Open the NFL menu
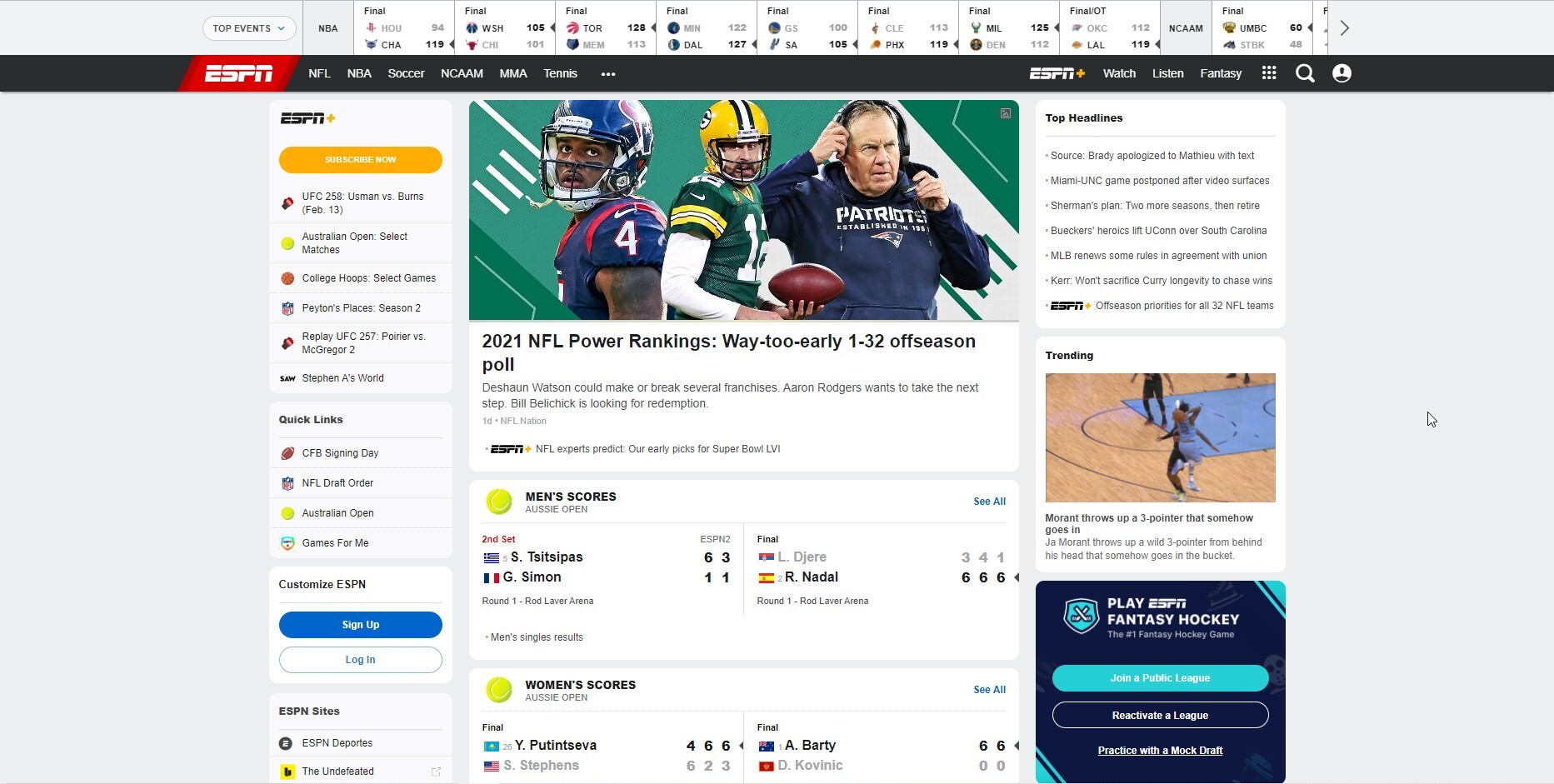 coord(319,73)
